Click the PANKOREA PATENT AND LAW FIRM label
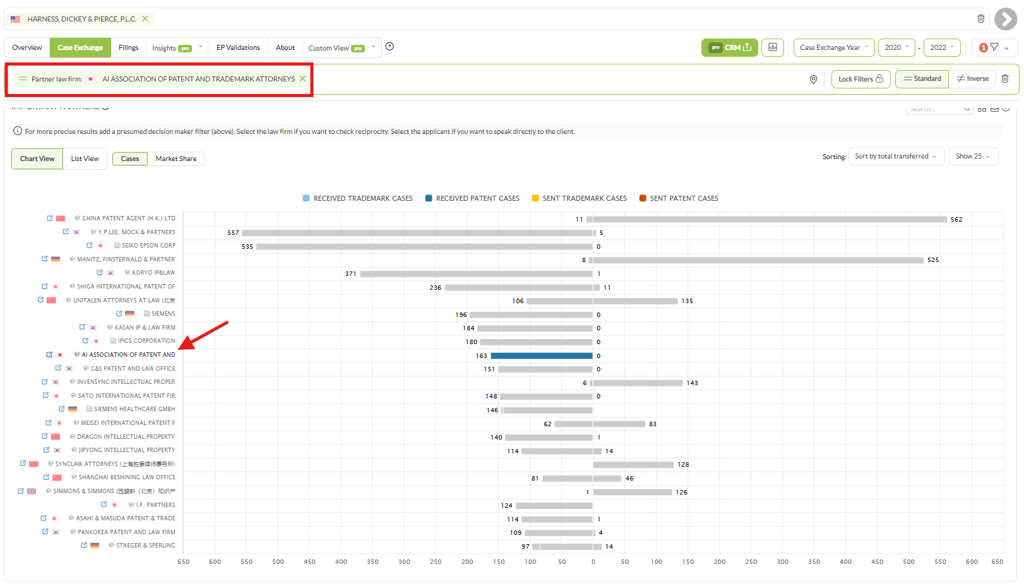Screen dimensions: 1024x586 coord(126,532)
